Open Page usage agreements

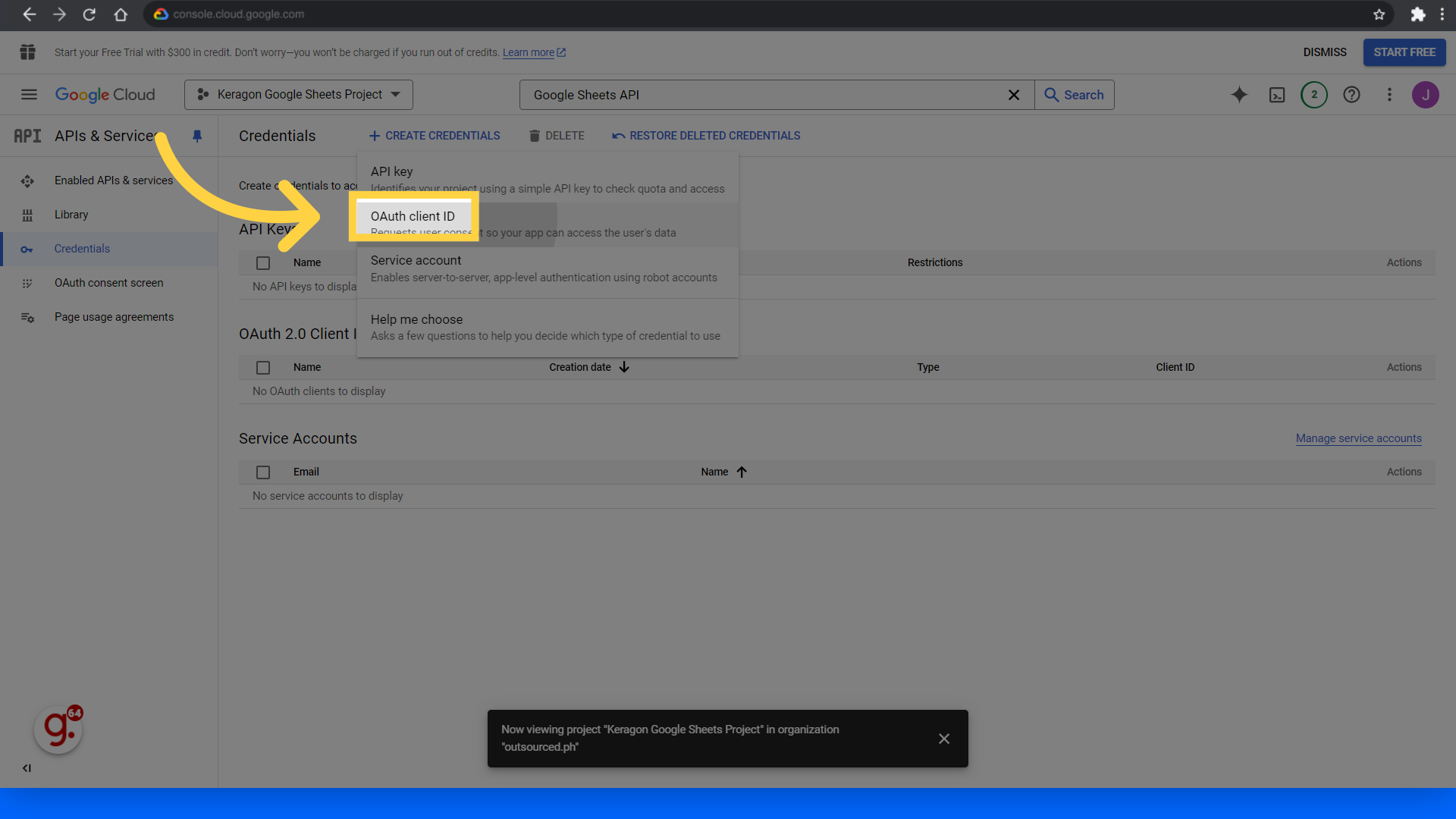114,317
